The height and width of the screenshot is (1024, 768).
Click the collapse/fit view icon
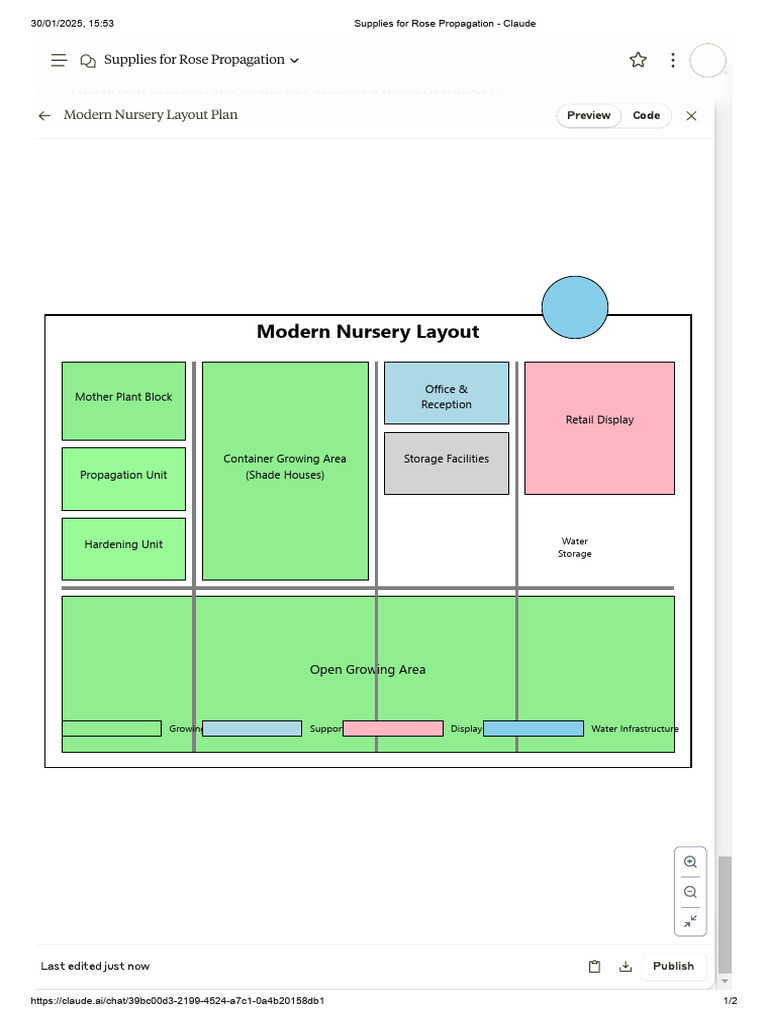pos(690,921)
